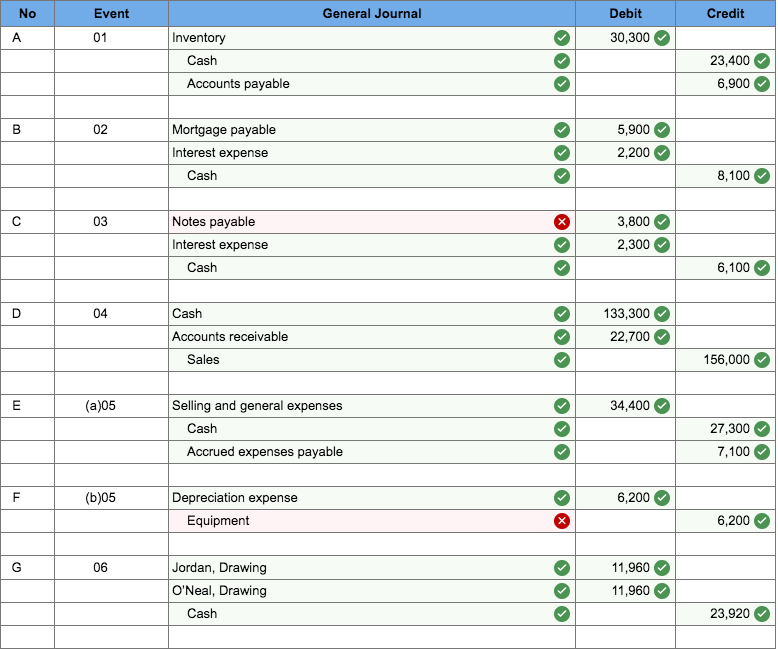Click the green check beside Inventory account
Image resolution: width=778 pixels, height=649 pixels.
pyautogui.click(x=562, y=38)
